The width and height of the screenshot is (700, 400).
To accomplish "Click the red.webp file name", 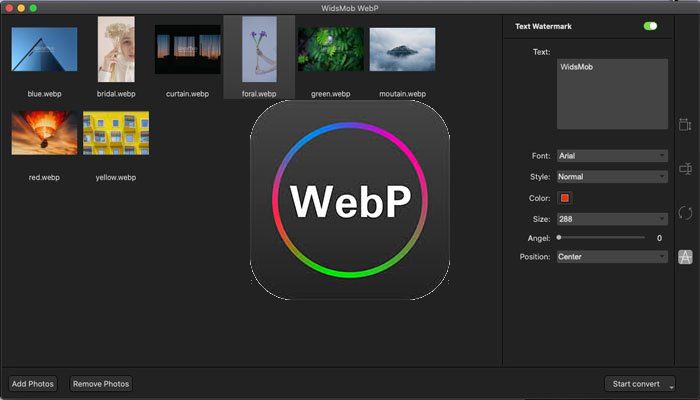I will [x=44, y=177].
